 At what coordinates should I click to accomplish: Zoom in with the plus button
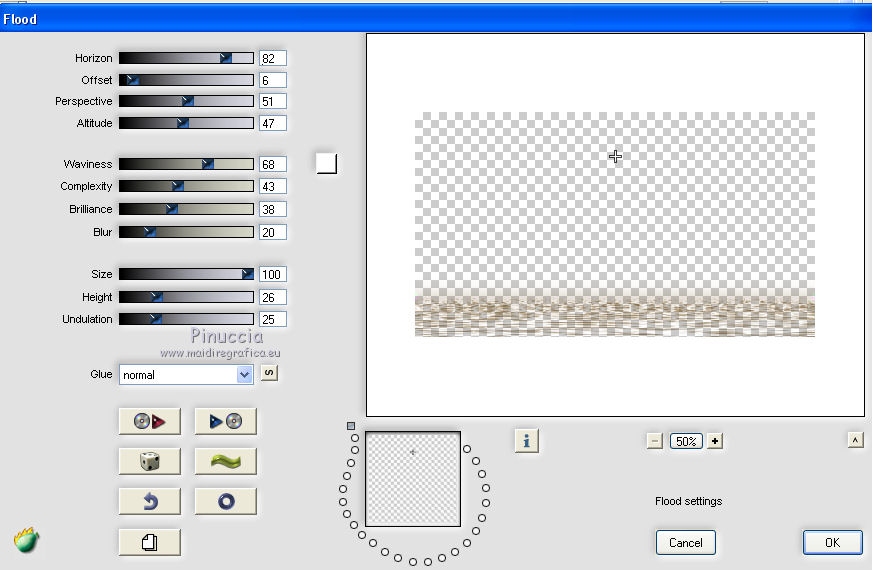(715, 441)
